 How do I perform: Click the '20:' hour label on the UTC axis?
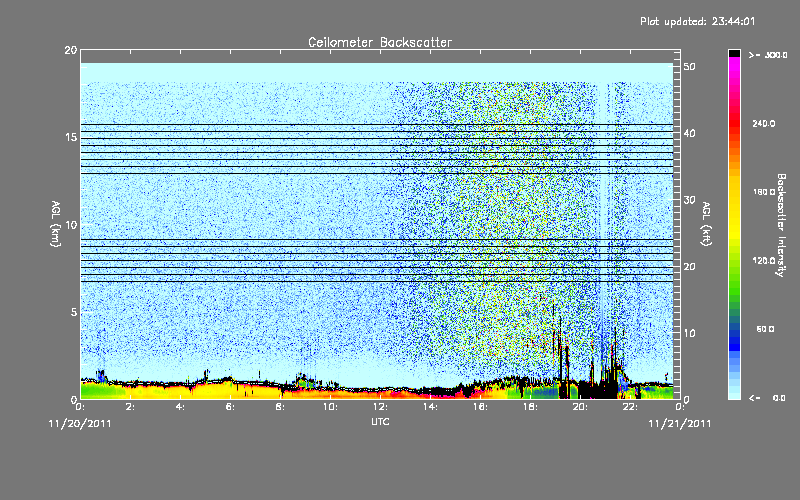point(580,407)
